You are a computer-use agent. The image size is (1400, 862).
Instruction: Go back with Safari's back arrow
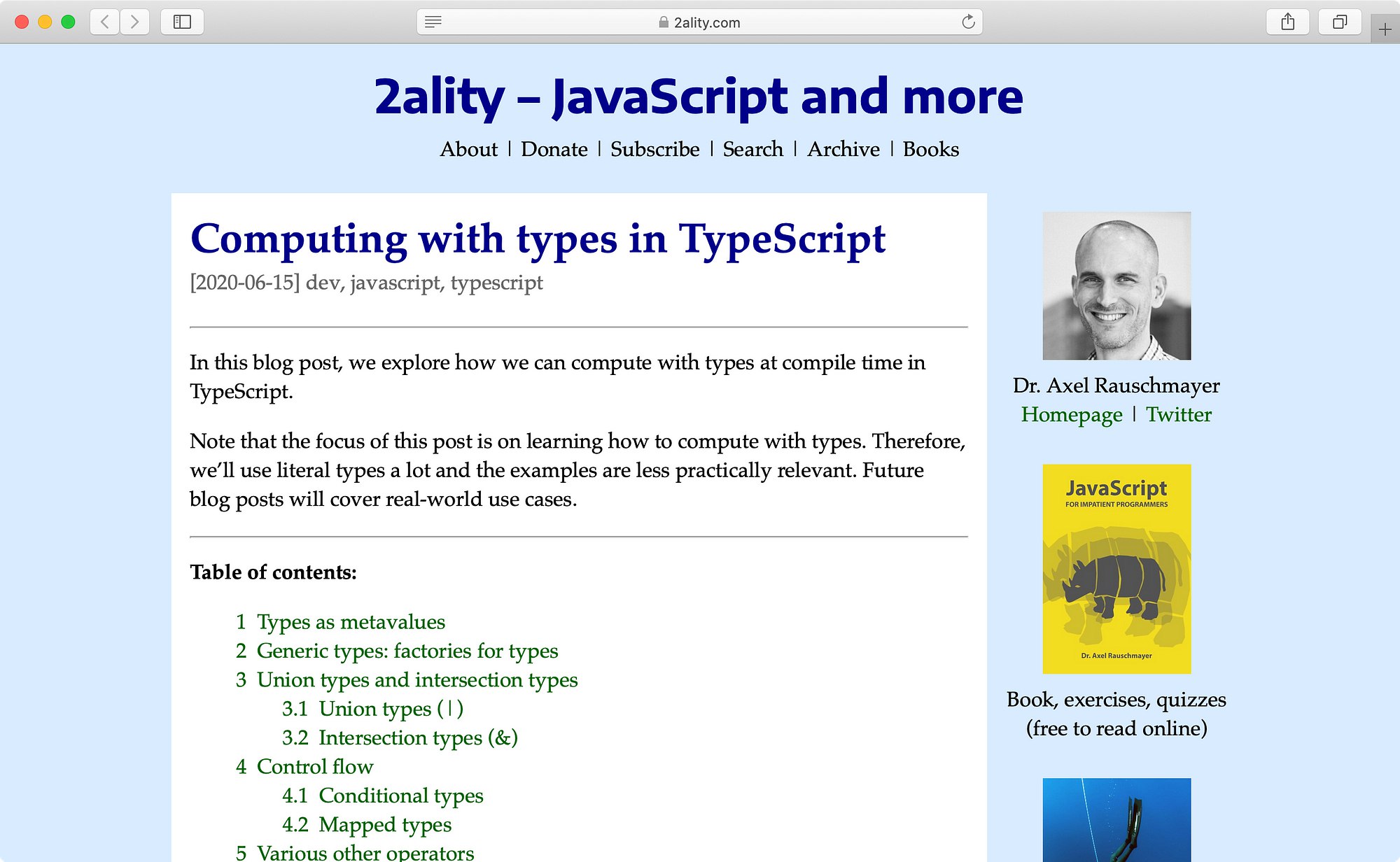pos(105,22)
